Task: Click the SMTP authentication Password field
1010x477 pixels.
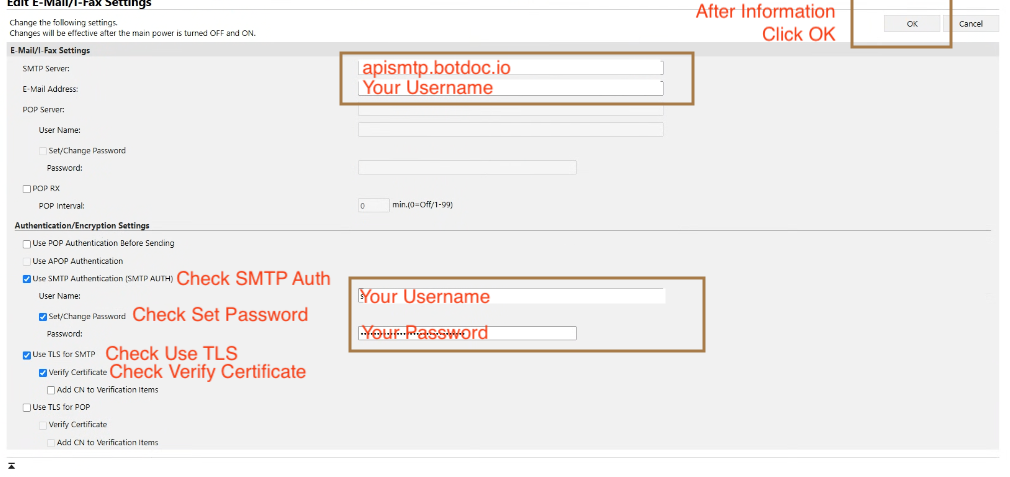Action: pyautogui.click(x=467, y=333)
